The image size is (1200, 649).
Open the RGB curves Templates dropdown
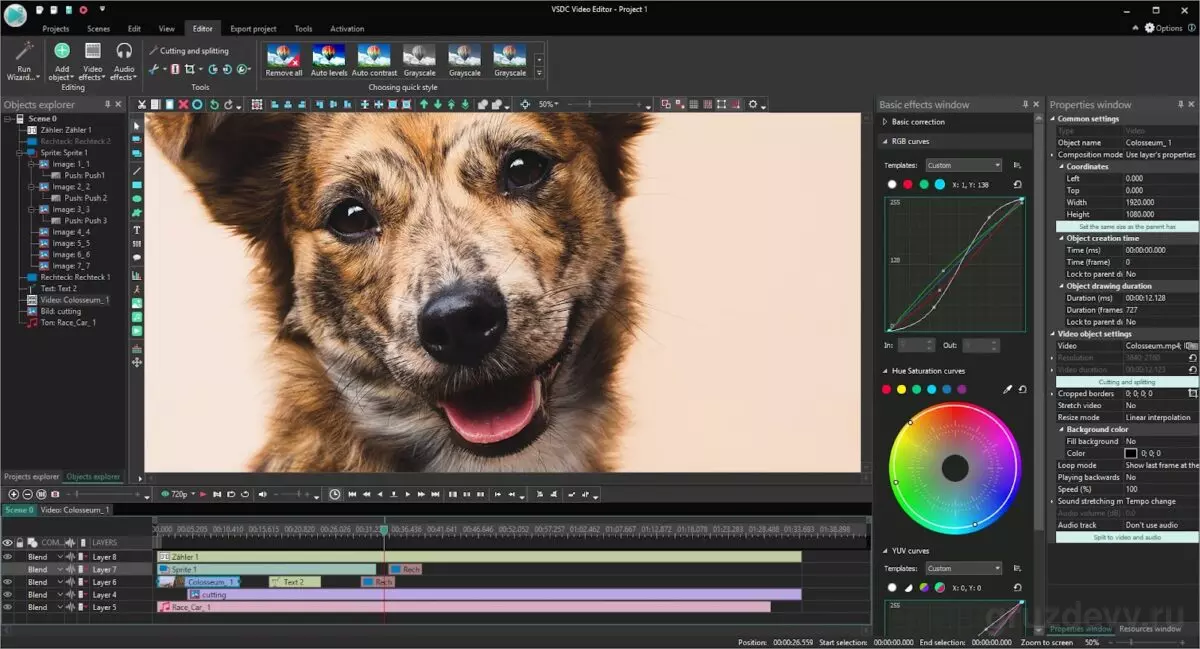tap(963, 165)
